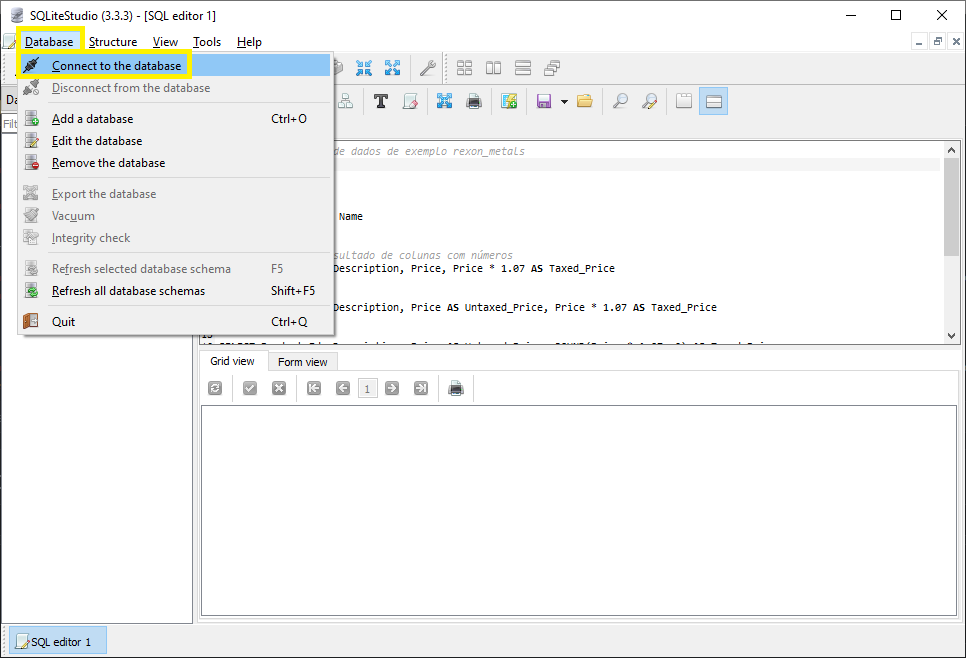Tile windows using the grid icon

pos(465,68)
